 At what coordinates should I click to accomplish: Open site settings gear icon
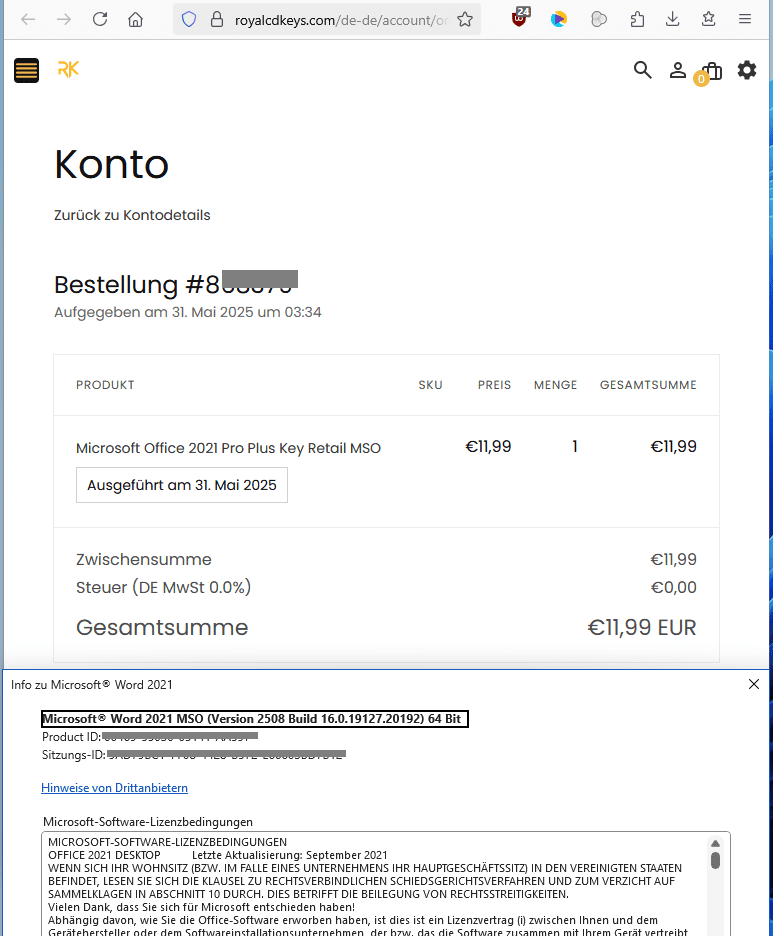pyautogui.click(x=747, y=70)
